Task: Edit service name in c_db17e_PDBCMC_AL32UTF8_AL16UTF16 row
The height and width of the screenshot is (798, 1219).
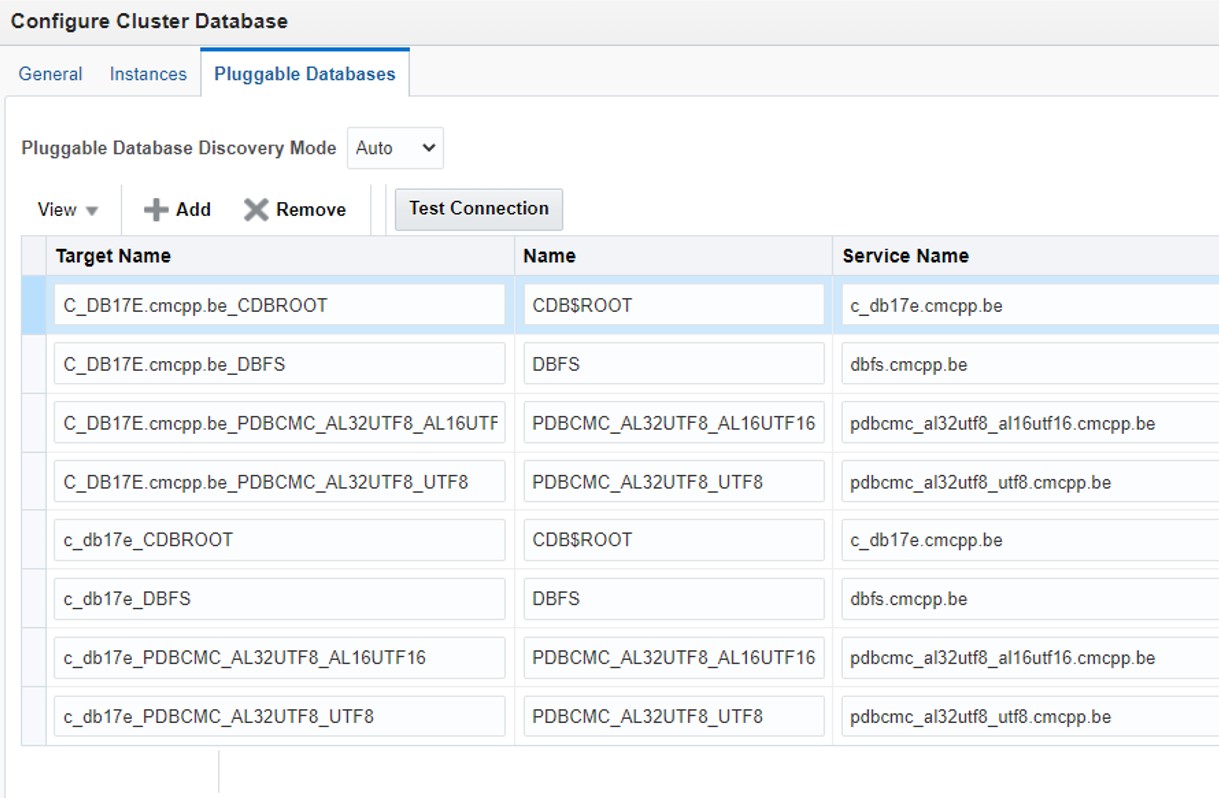Action: [x=1030, y=657]
